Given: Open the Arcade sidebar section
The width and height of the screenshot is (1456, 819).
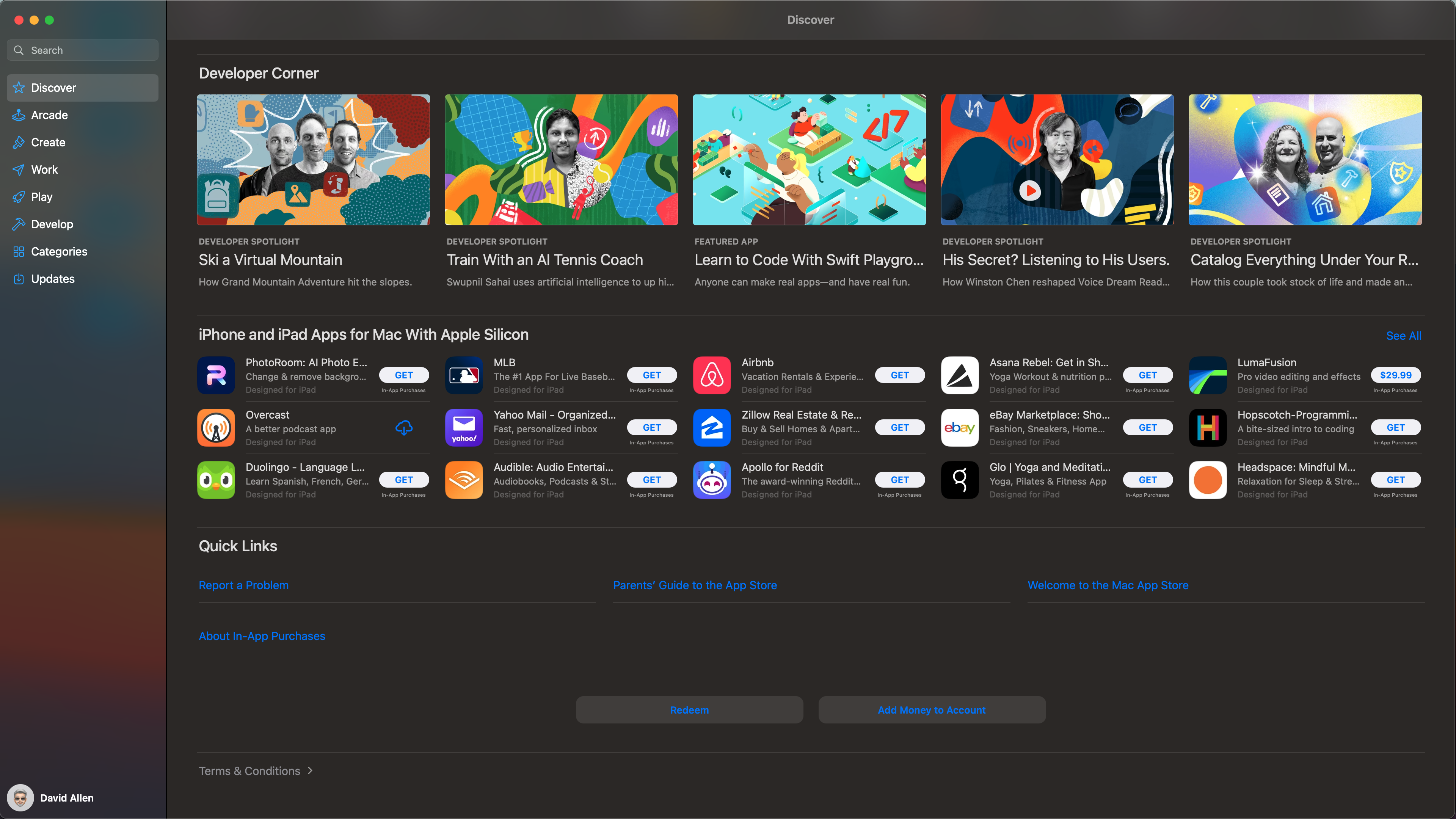Looking at the screenshot, I should [49, 115].
